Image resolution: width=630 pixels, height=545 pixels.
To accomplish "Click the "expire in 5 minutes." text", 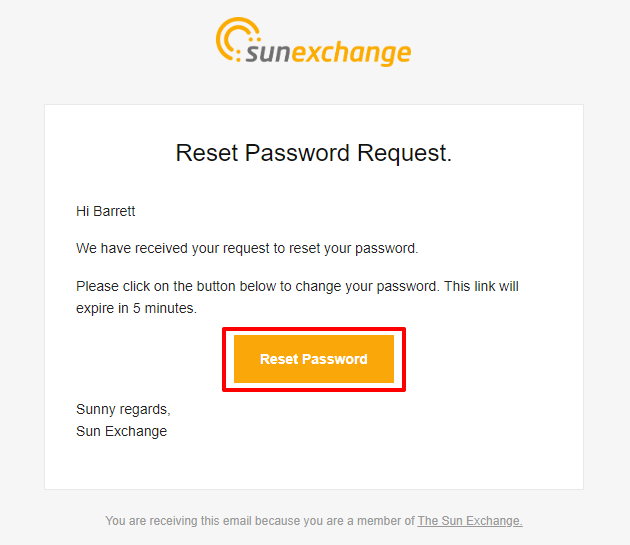I will 136,308.
